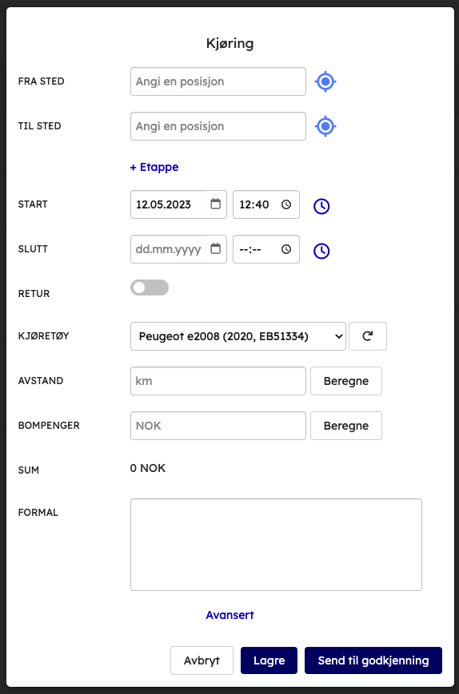Click Lagre to save the trip
This screenshot has width=459, height=694.
click(269, 660)
